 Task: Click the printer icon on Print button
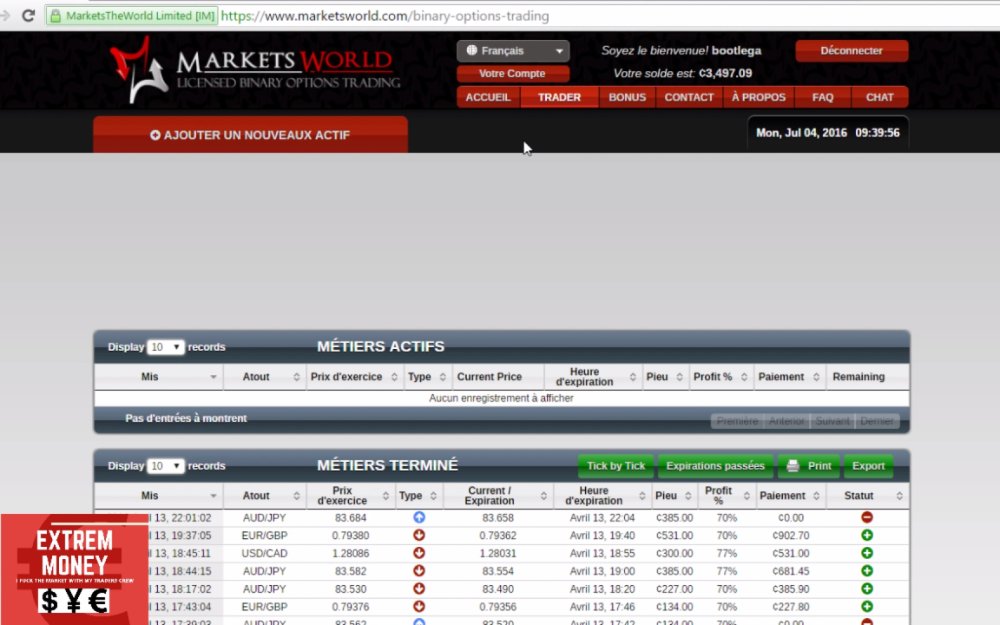[x=793, y=466]
